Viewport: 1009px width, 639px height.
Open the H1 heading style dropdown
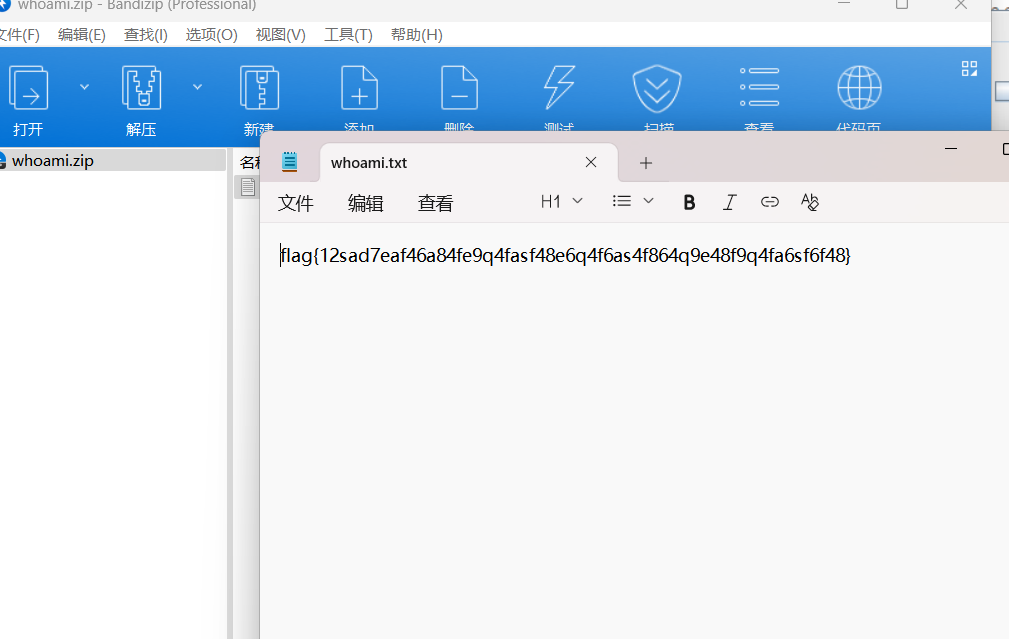561,202
